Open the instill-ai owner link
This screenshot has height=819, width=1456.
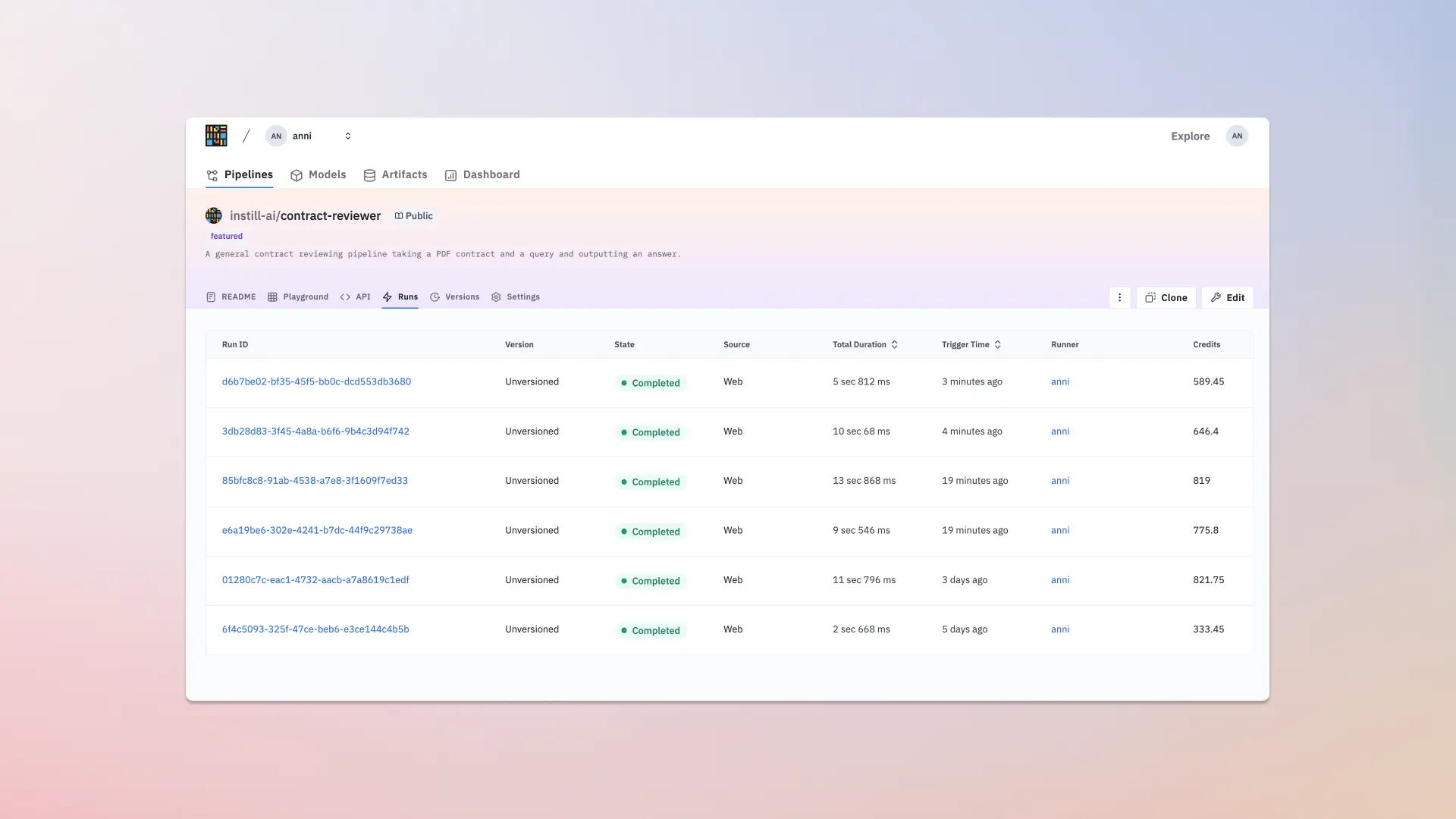tap(253, 216)
